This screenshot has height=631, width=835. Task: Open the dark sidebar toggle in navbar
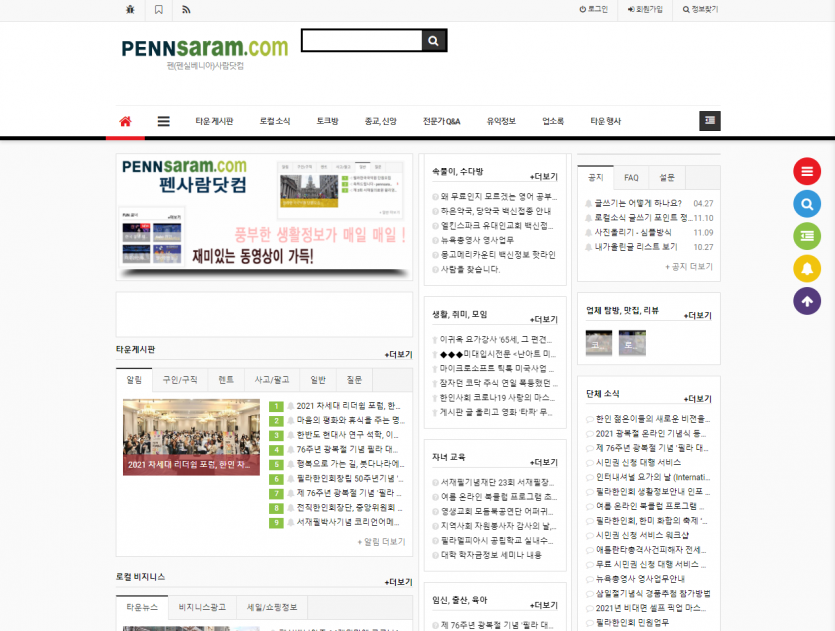click(x=710, y=121)
